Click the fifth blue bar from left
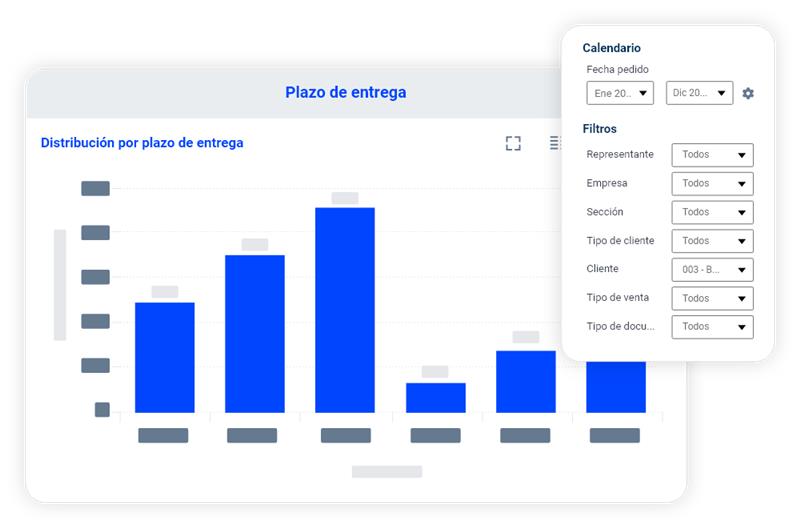 click(x=525, y=381)
